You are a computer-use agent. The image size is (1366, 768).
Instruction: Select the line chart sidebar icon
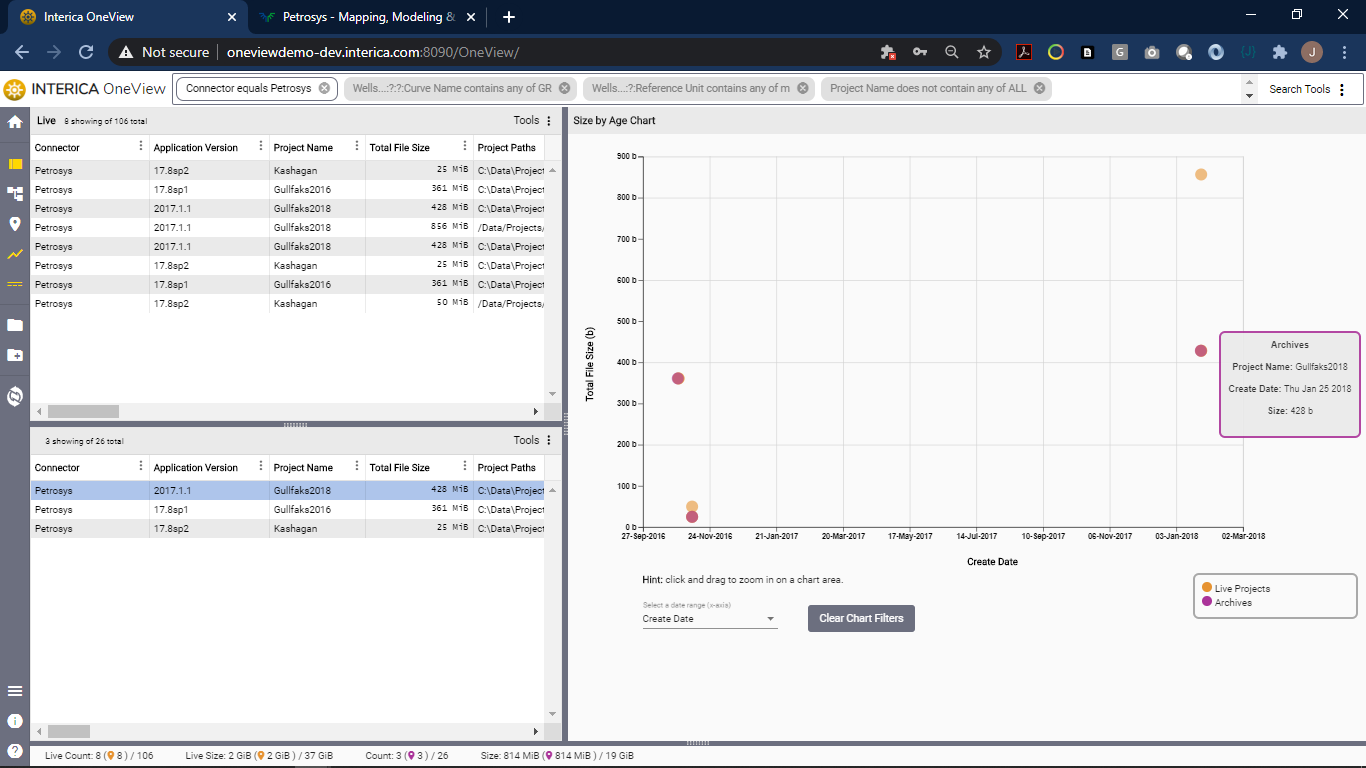15,254
